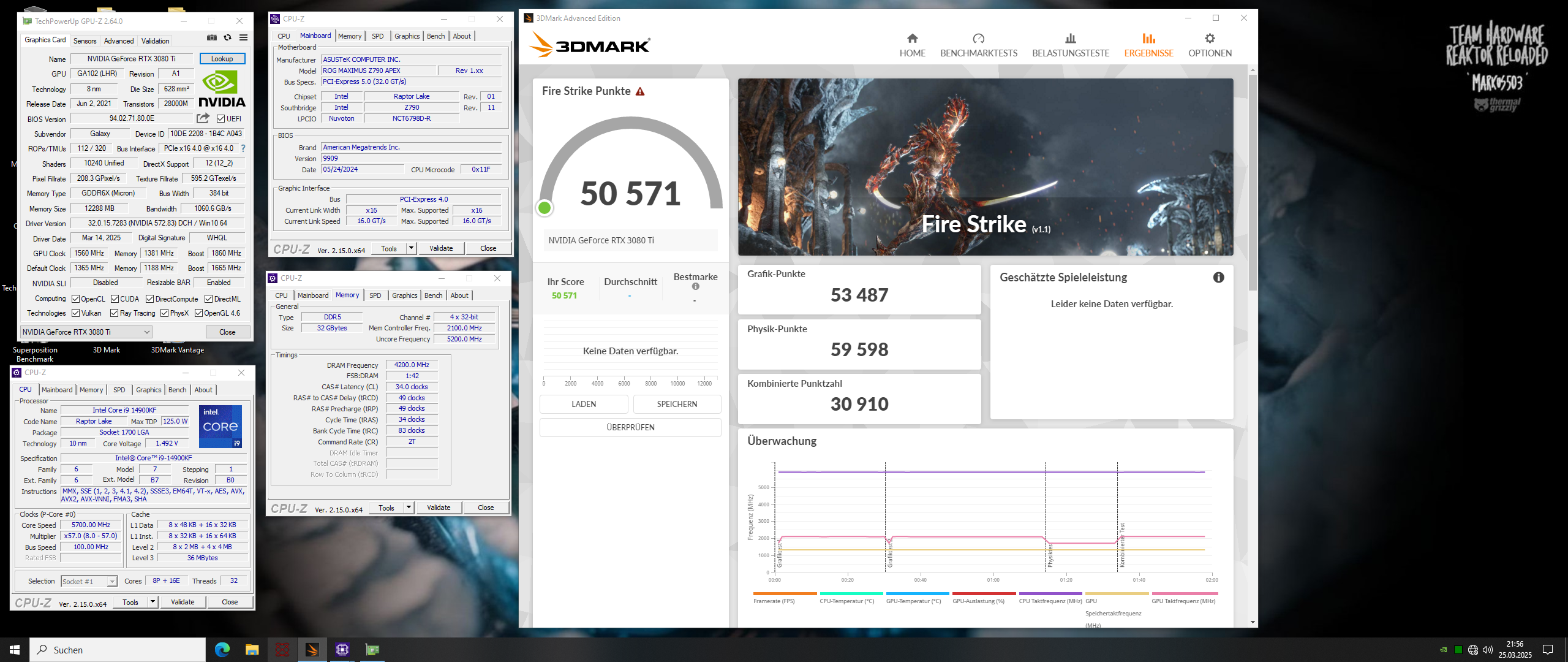Viewport: 1568px width, 662px height.
Task: Click the Fire Strike banner image
Action: pyautogui.click(x=986, y=167)
